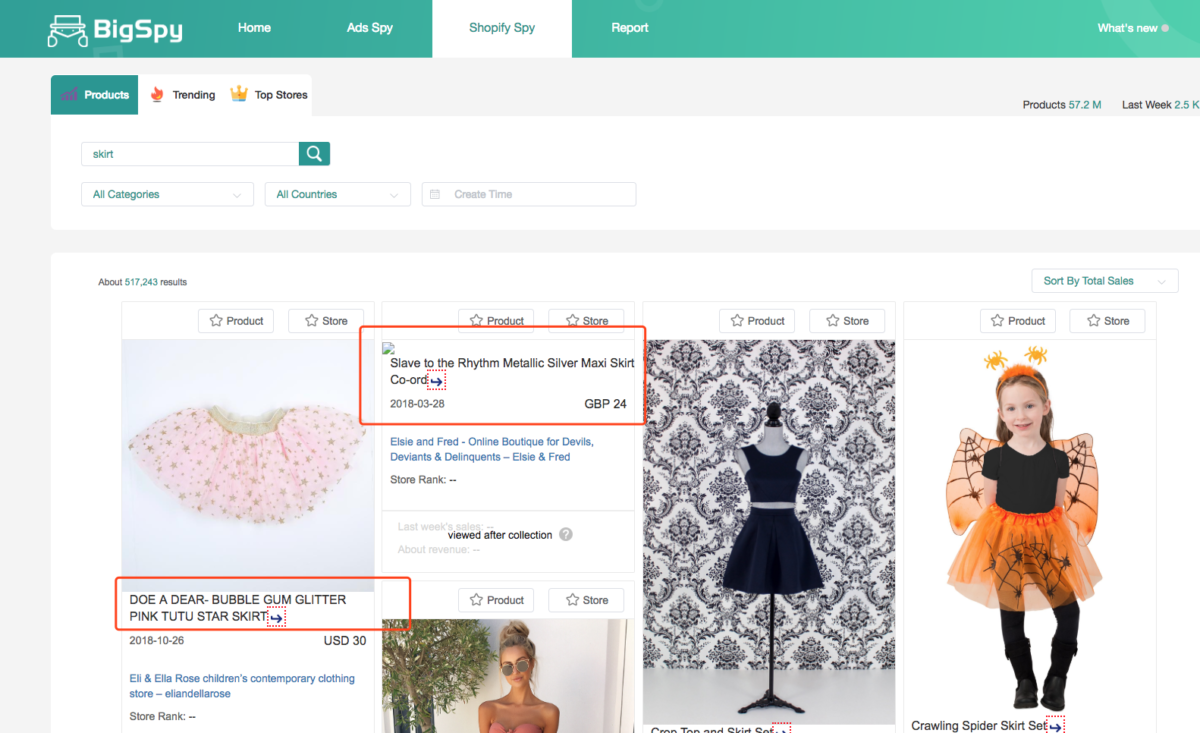Viewport: 1200px width, 733px height.
Task: Open the Ads Spy section
Action: tap(370, 28)
